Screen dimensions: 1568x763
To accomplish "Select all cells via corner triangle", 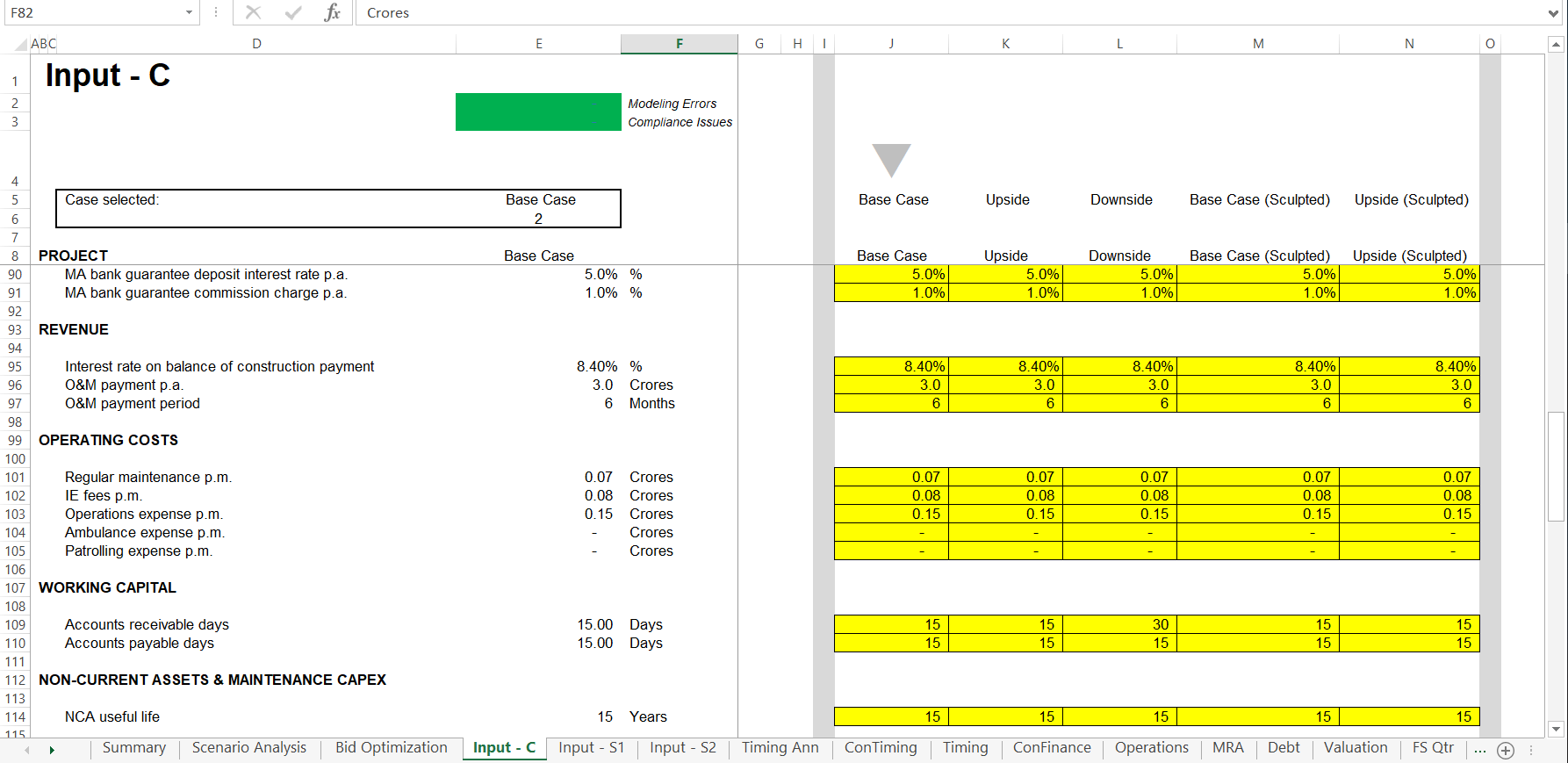I will pyautogui.click(x=20, y=44).
